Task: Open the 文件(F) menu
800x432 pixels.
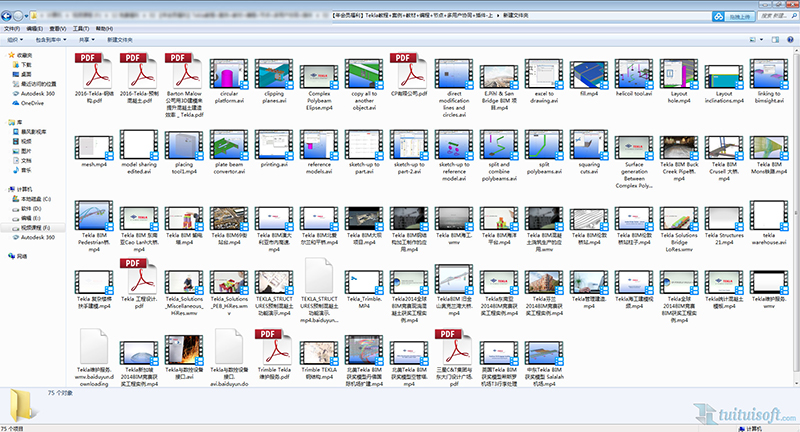Action: [x=11, y=28]
